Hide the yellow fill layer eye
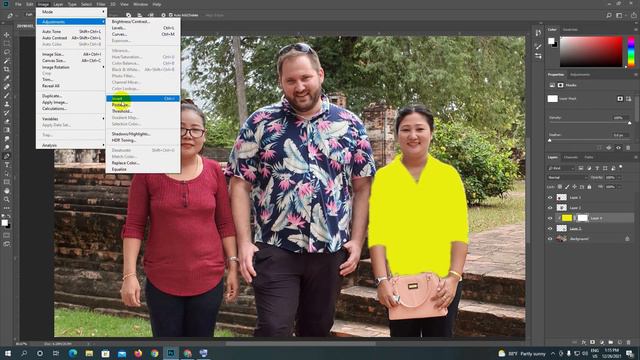Image resolution: width=640 pixels, height=360 pixels. pos(550,218)
